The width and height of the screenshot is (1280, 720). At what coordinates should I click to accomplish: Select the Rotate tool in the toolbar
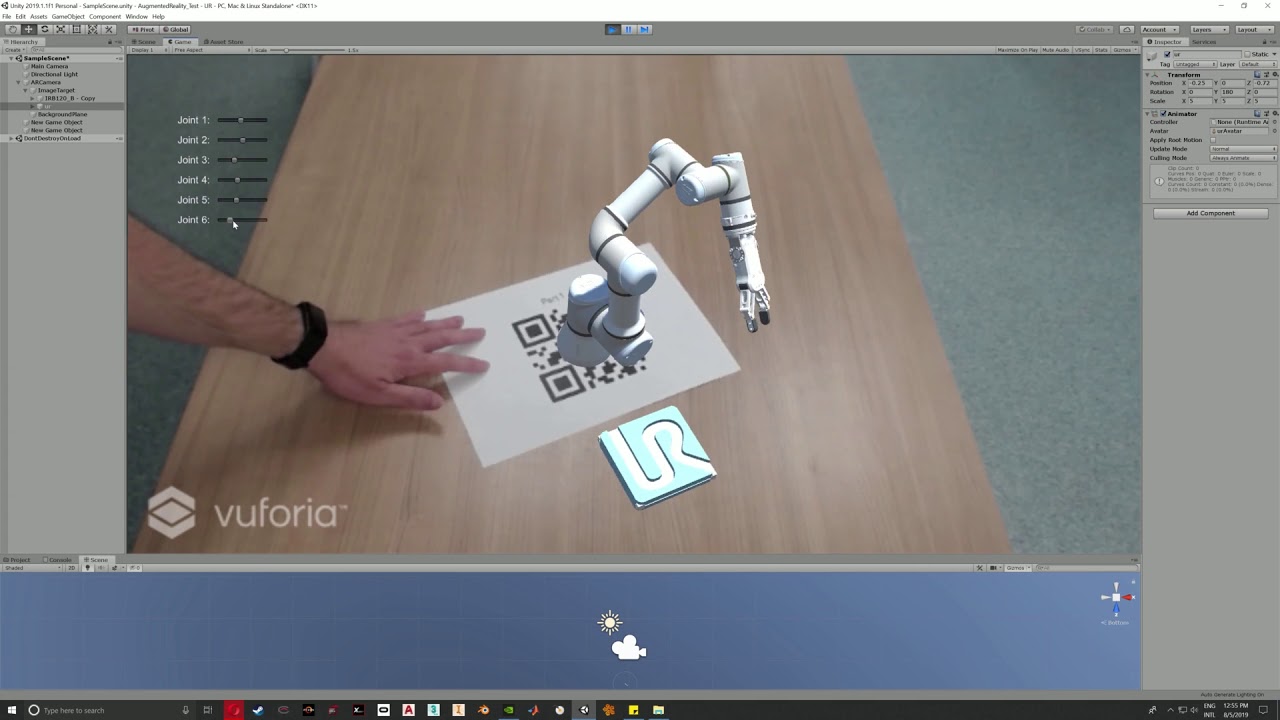[44, 29]
